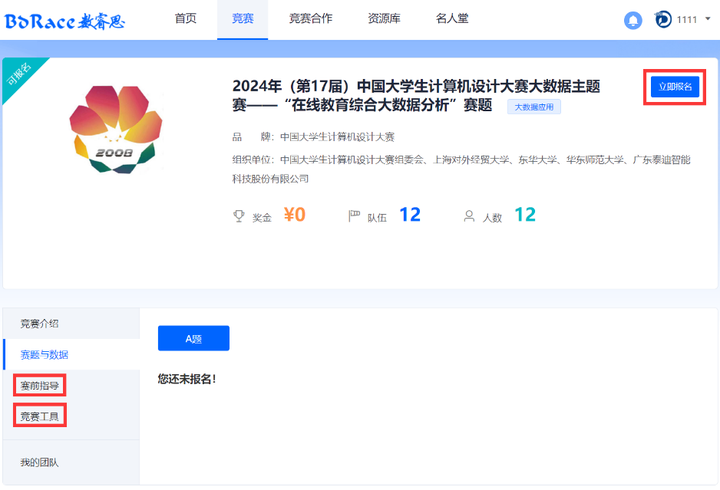Viewport: 720px width, 490px height.
Task: Open the BdRace logo homepage
Action: pyautogui.click(x=64, y=21)
